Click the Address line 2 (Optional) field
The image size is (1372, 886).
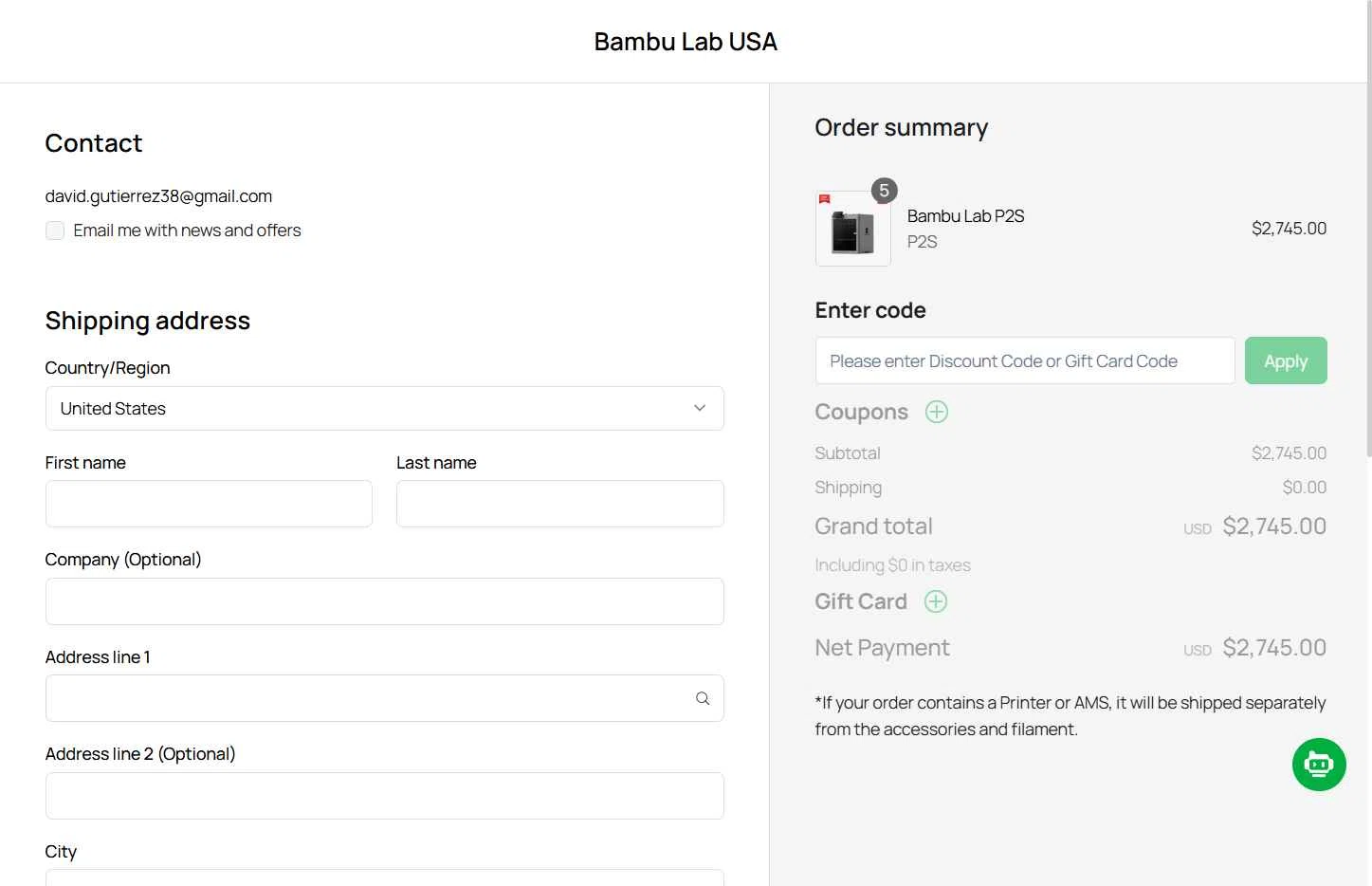tap(385, 796)
